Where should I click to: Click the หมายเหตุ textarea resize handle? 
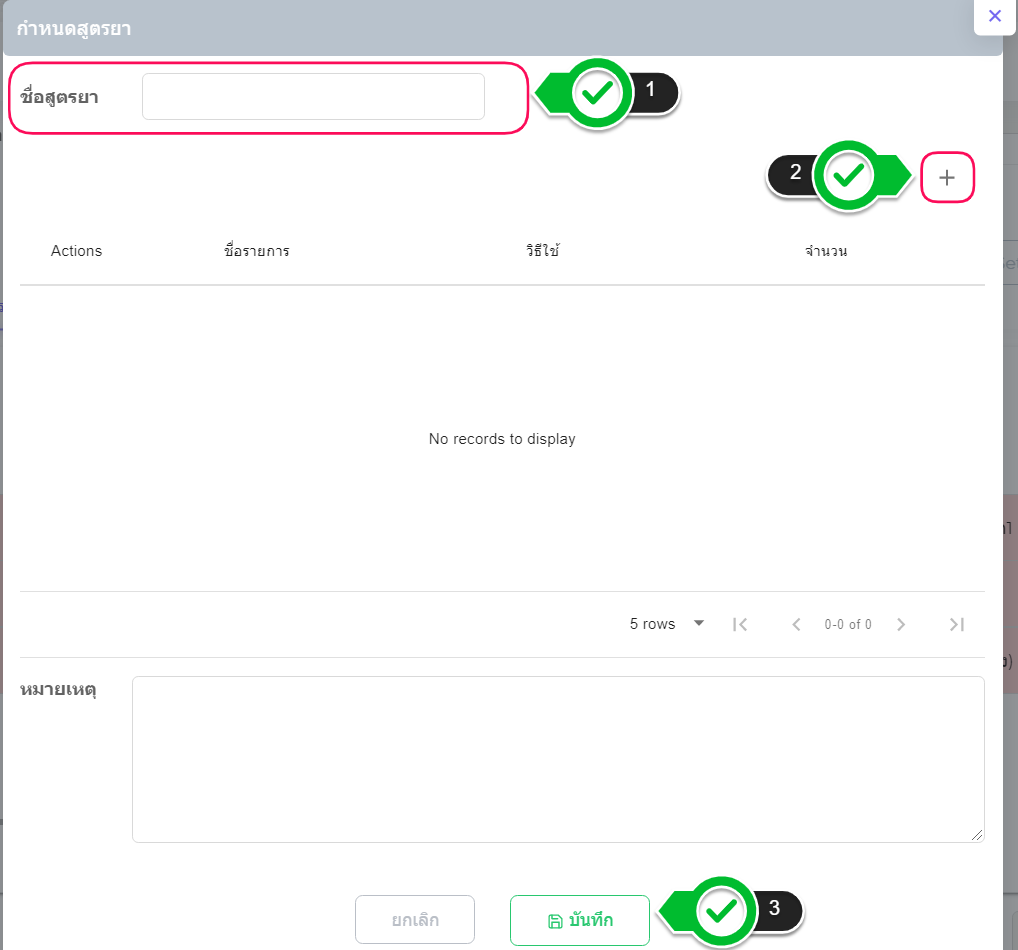(978, 836)
